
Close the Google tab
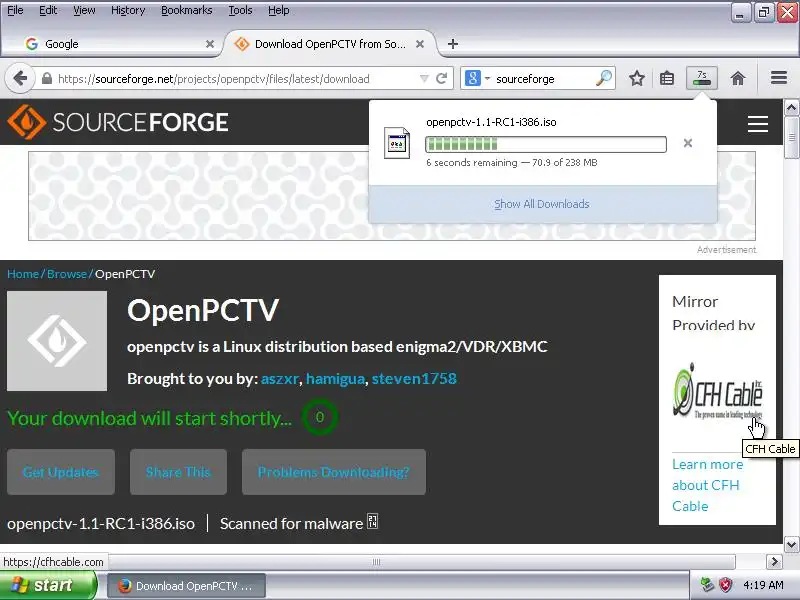coord(210,44)
